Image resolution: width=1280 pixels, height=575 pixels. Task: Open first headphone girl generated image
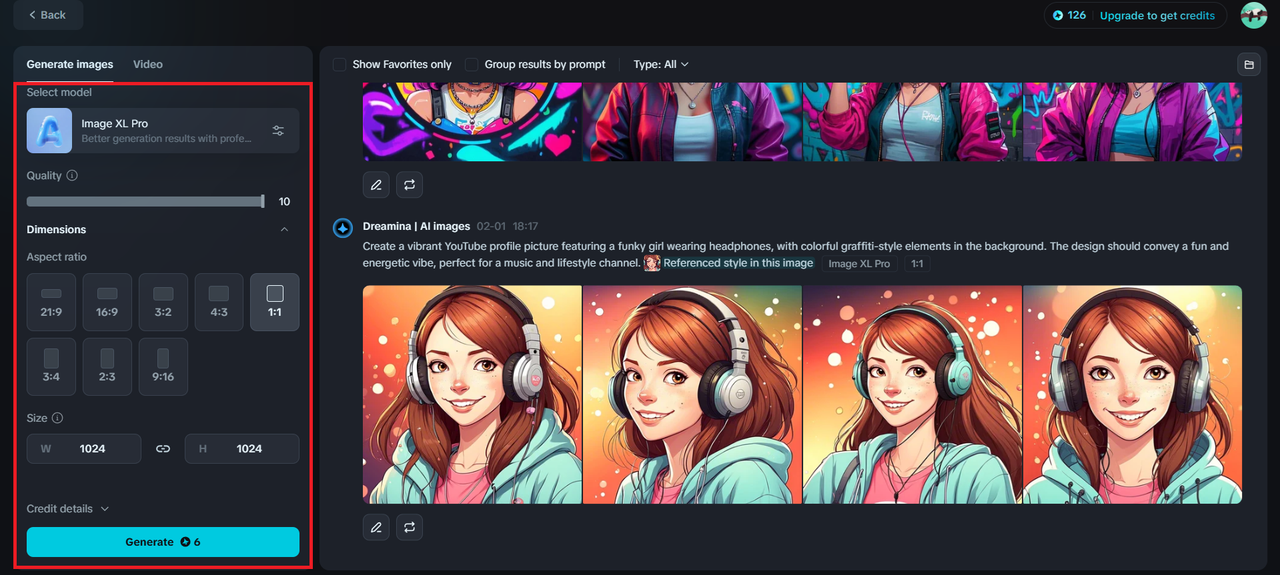[472, 394]
